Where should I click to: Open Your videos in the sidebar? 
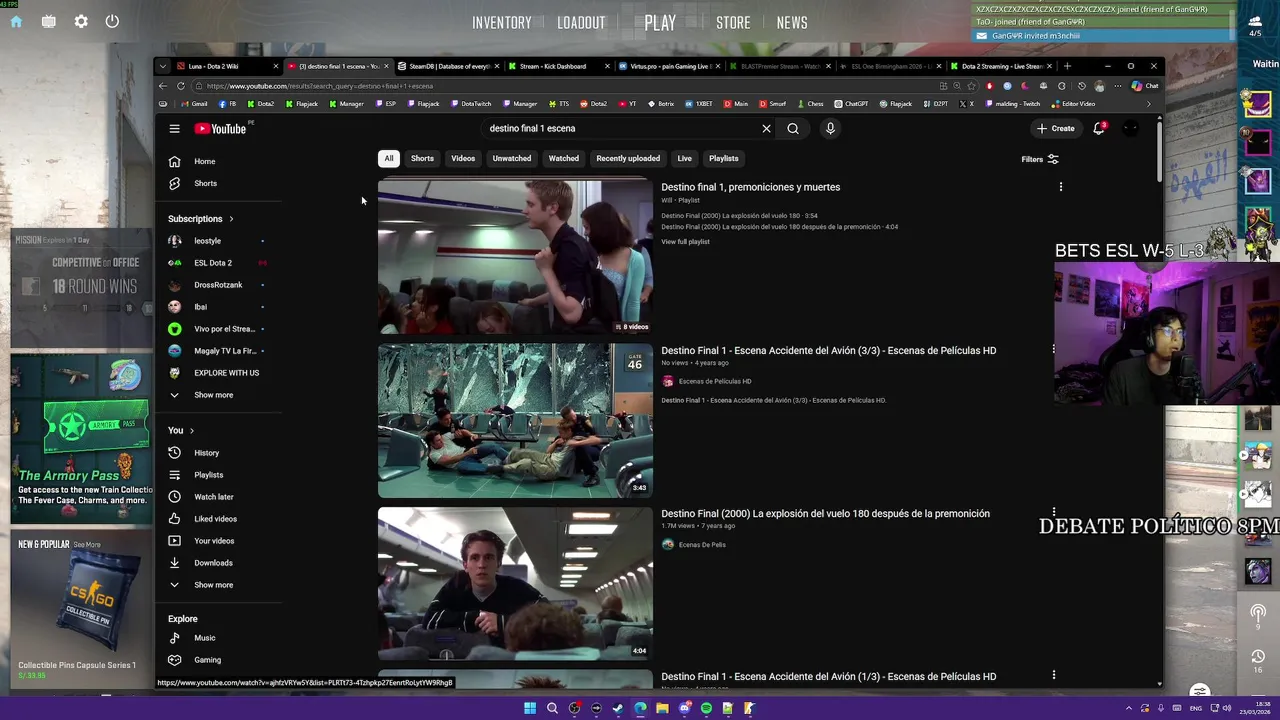point(215,541)
